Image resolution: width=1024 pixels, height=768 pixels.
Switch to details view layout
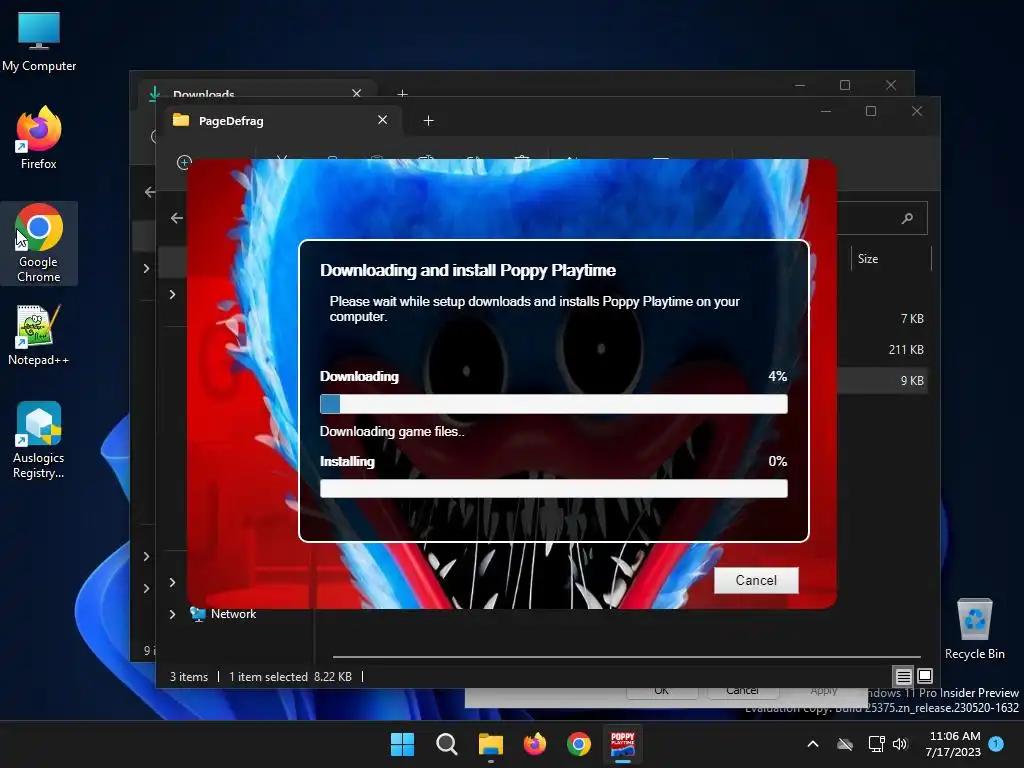903,676
